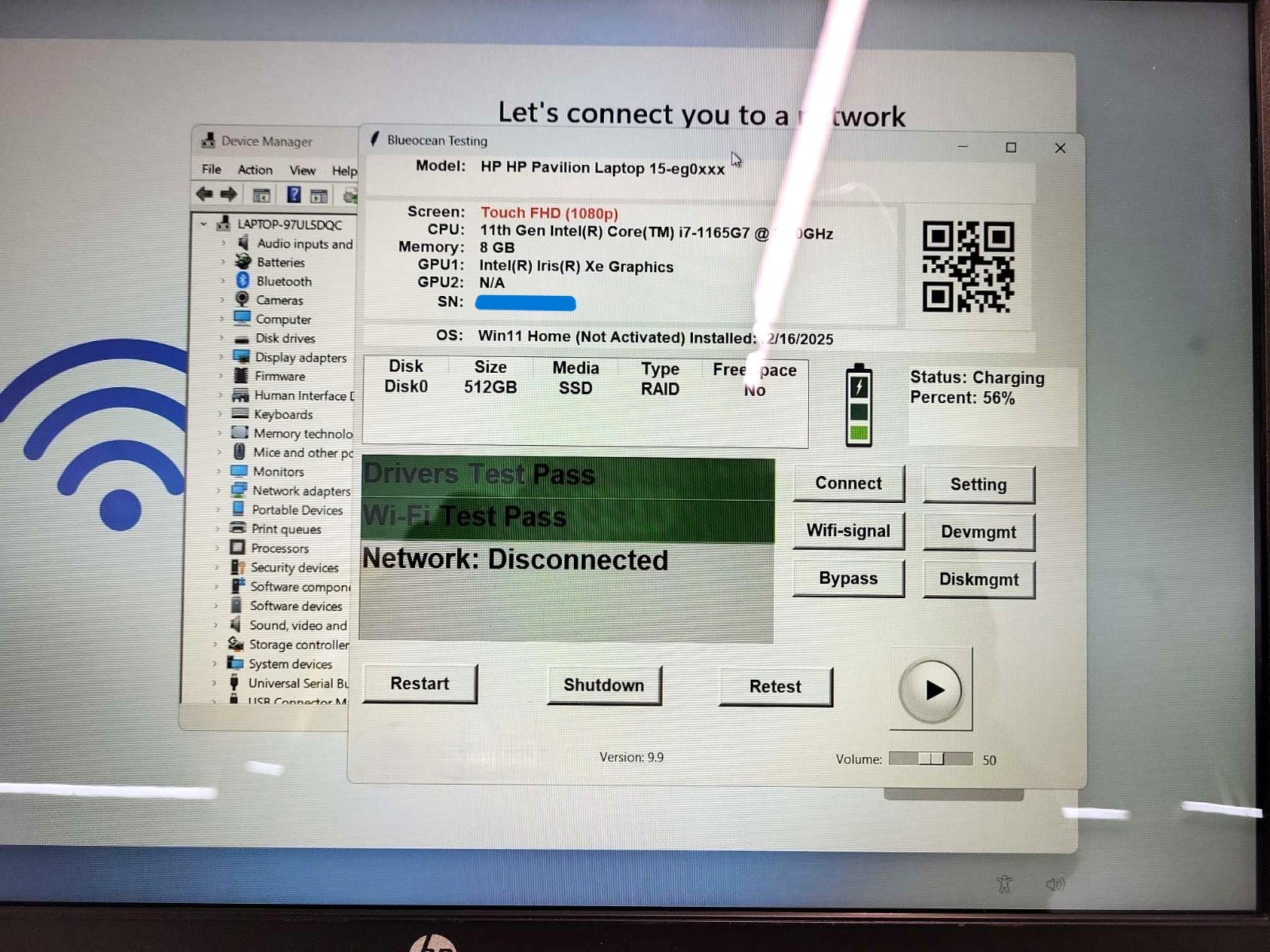Select the Storage controllers icon
The height and width of the screenshot is (952, 1270).
236,643
